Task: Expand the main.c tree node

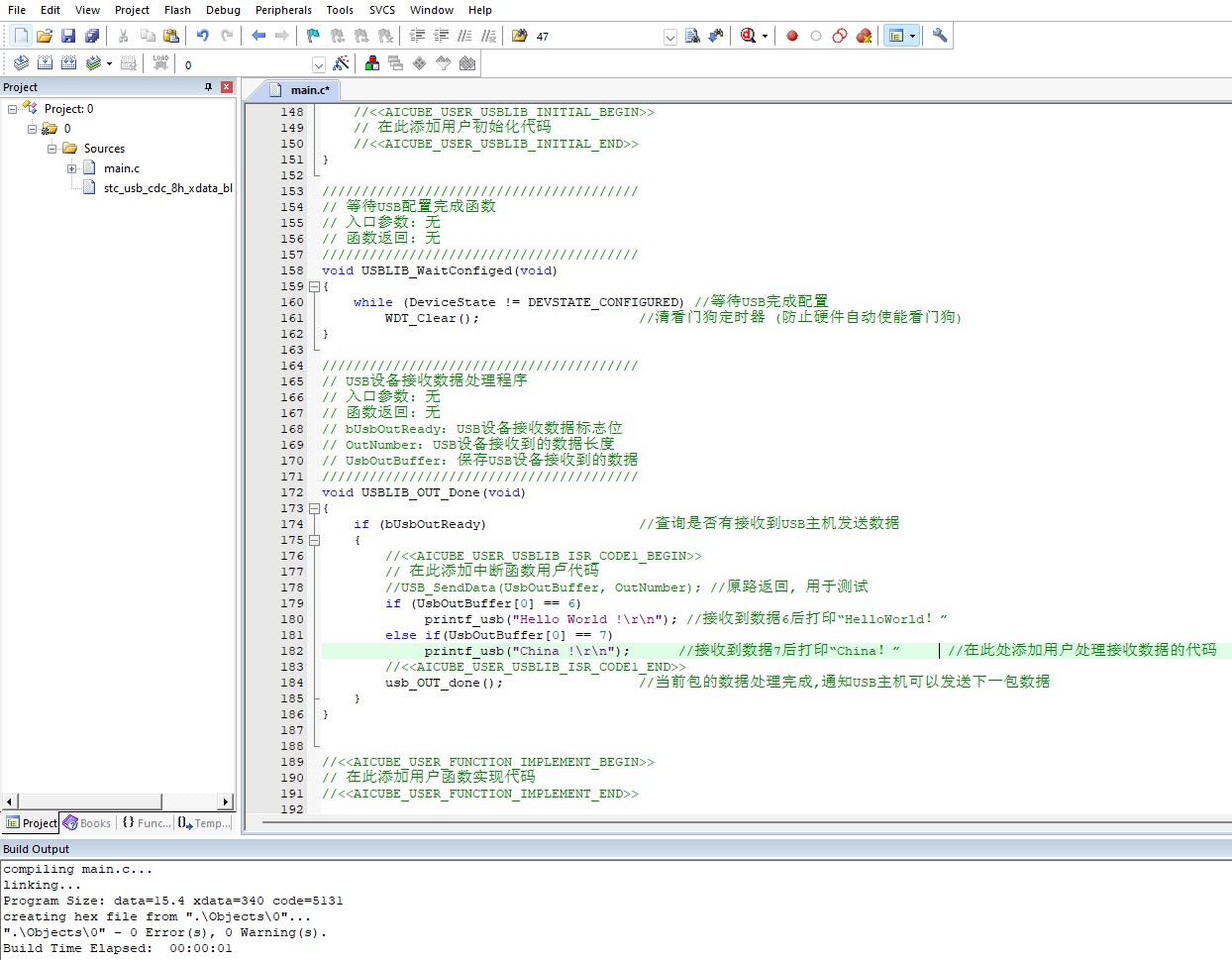Action: (71, 168)
